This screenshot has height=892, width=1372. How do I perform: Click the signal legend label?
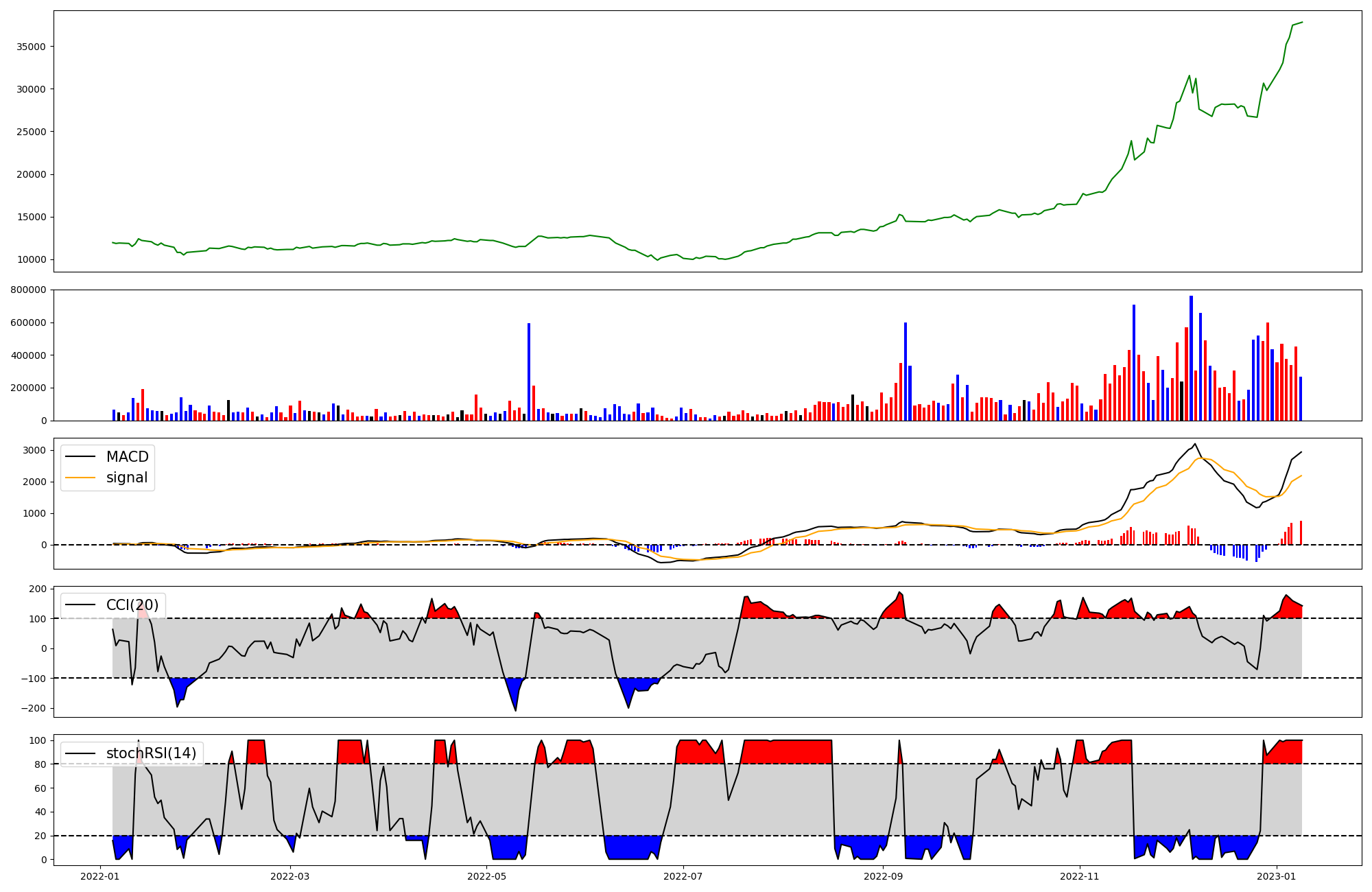pyautogui.click(x=127, y=478)
